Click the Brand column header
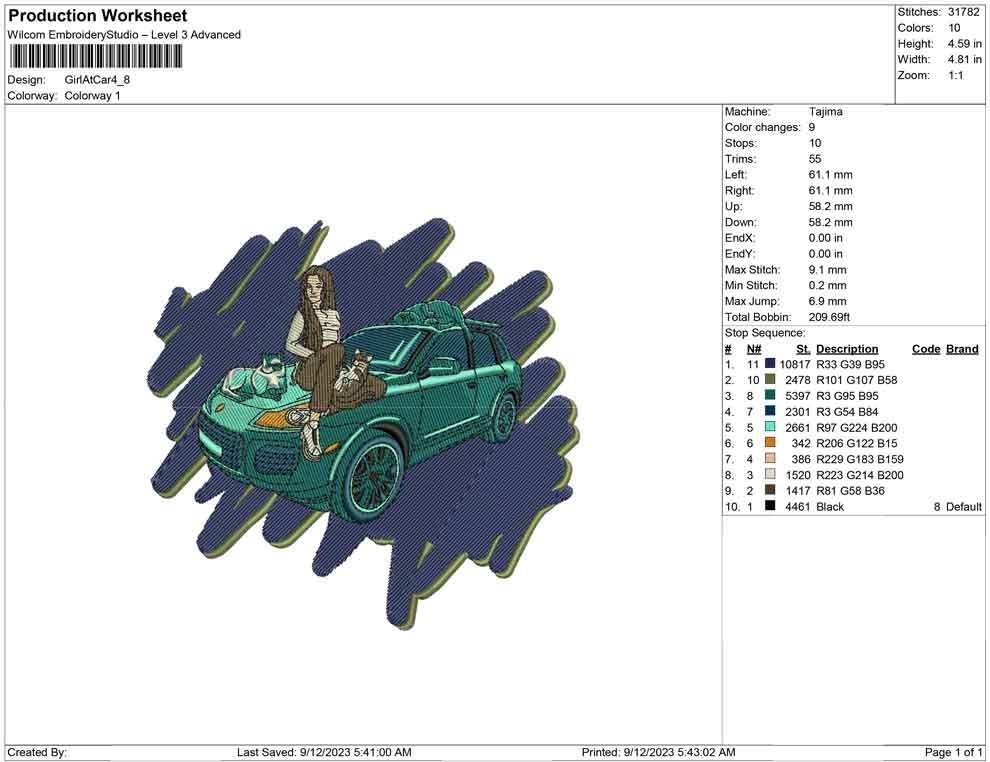The width and height of the screenshot is (990, 762). (961, 349)
